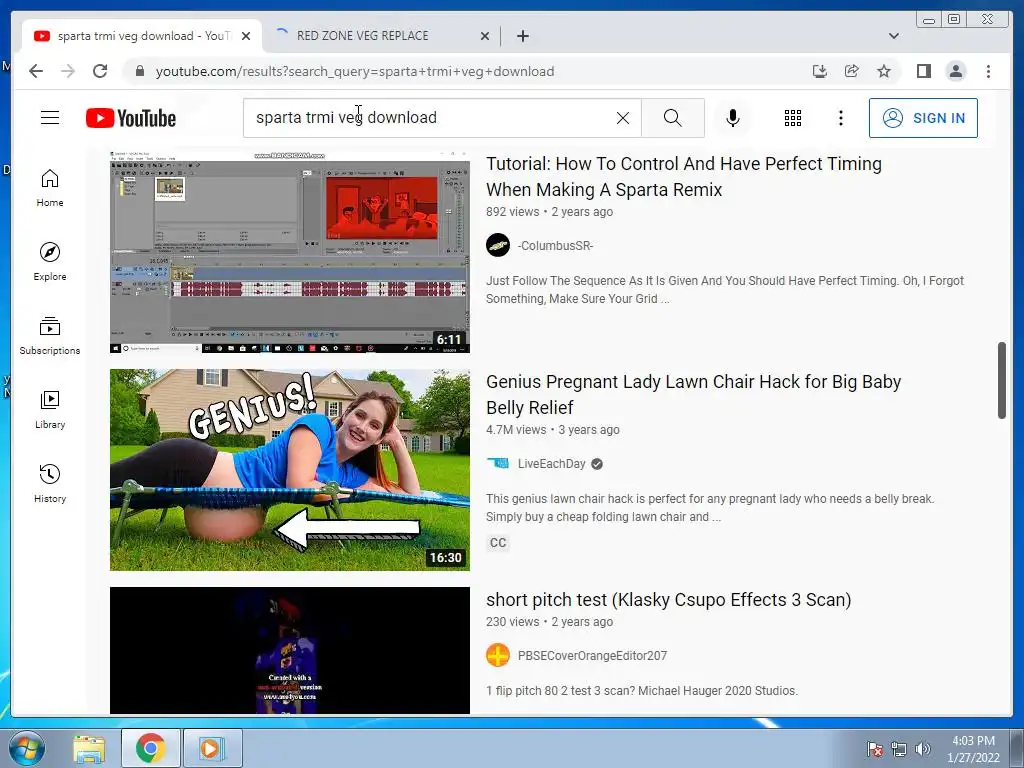Click the magnifier search button
This screenshot has height=768, width=1024.
[x=673, y=118]
